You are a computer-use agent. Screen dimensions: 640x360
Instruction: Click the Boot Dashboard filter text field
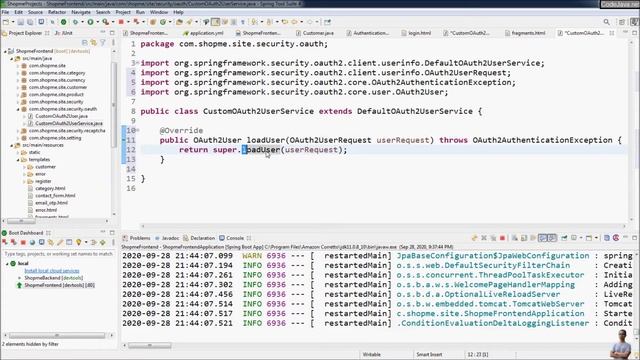click(58, 254)
